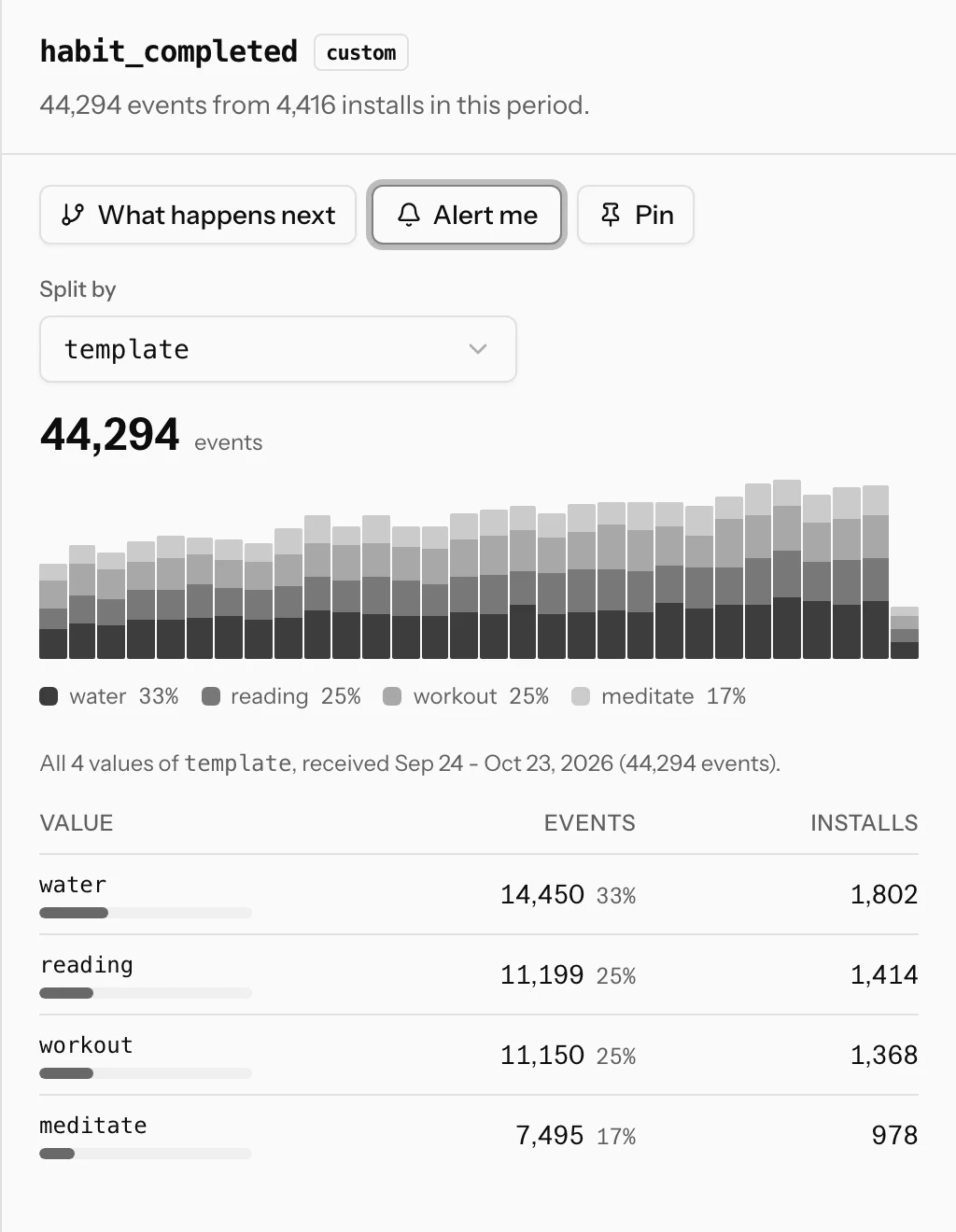Click the reading row progress bar
The height and width of the screenshot is (1232, 956).
tap(146, 993)
